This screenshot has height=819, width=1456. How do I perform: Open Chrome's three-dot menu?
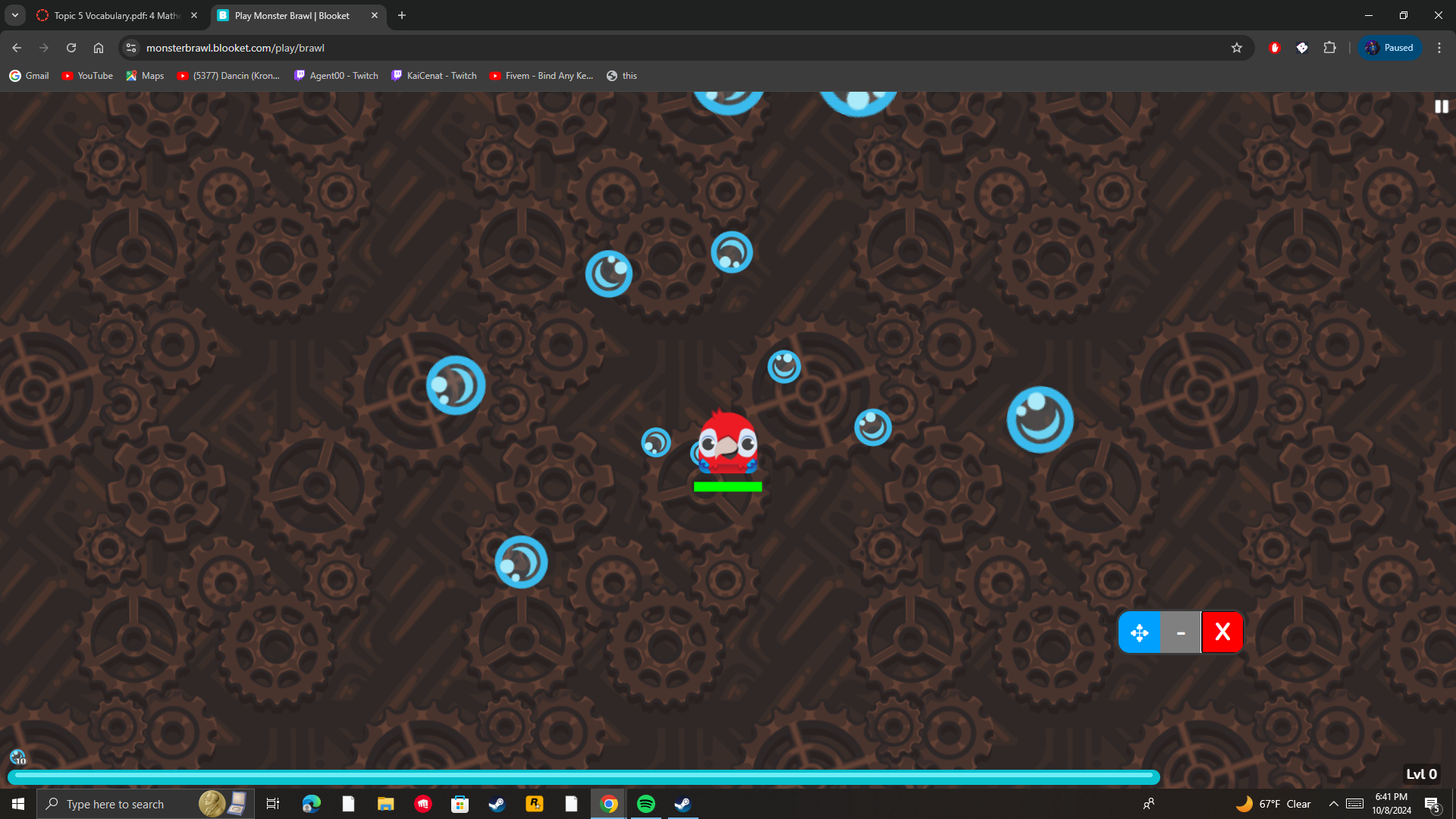point(1439,48)
